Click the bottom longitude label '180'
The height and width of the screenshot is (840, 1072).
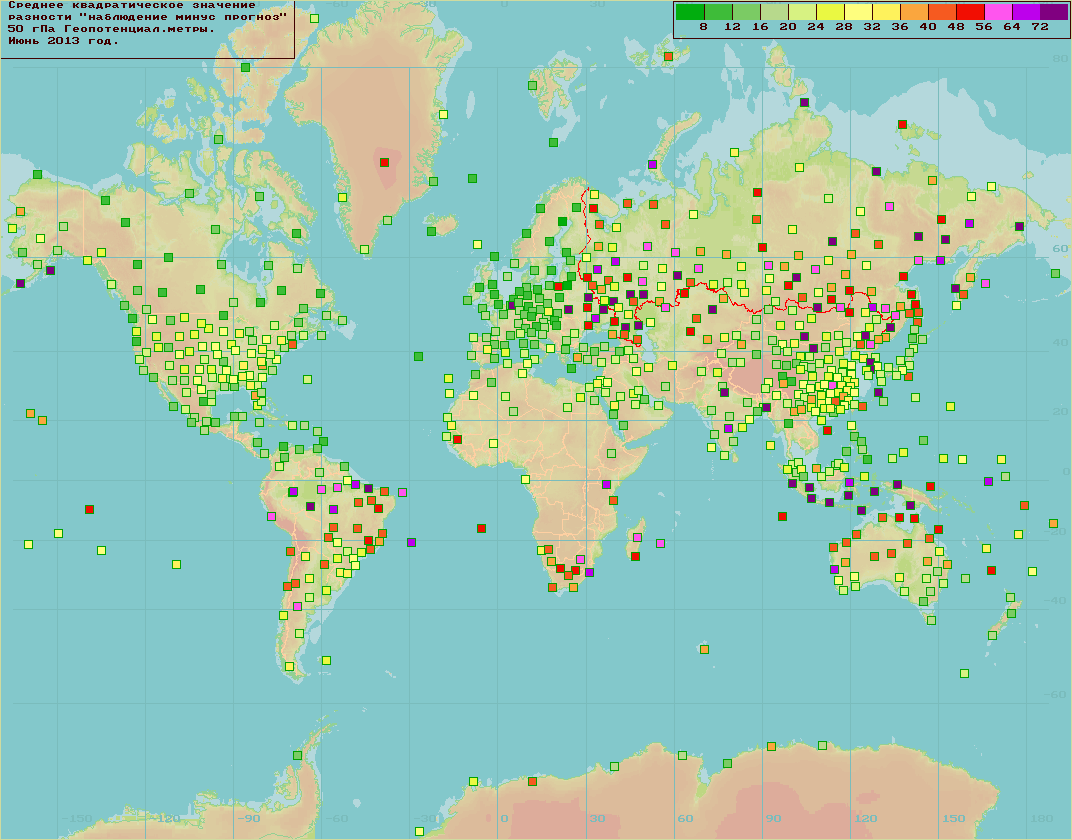coord(1042,818)
